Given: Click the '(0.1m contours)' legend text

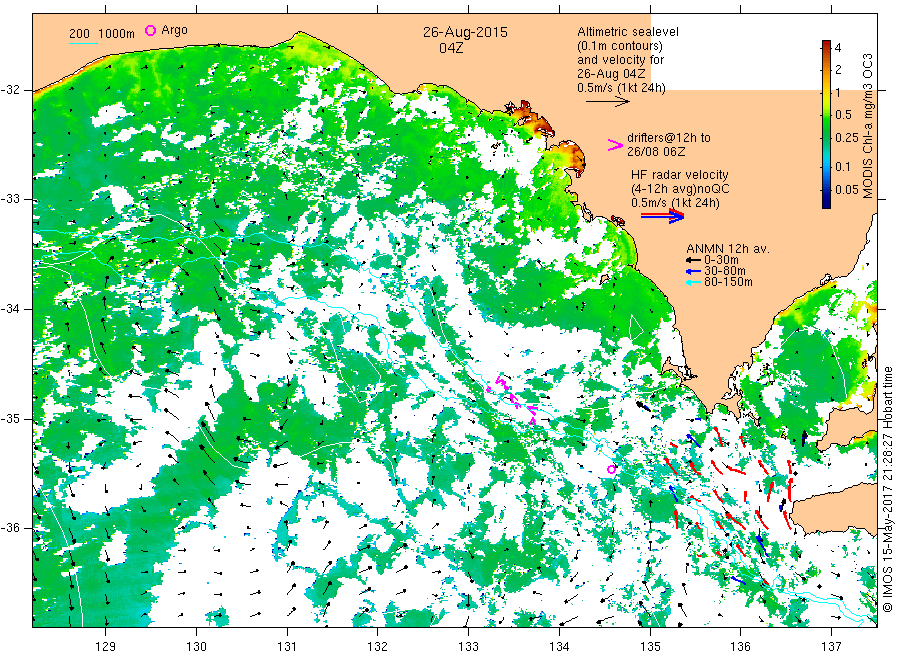Looking at the screenshot, I should tap(620, 46).
